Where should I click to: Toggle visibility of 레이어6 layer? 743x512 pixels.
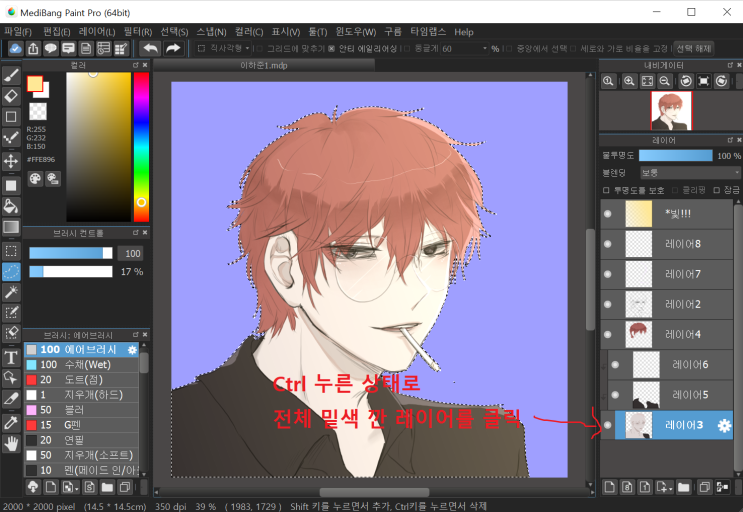click(x=615, y=365)
